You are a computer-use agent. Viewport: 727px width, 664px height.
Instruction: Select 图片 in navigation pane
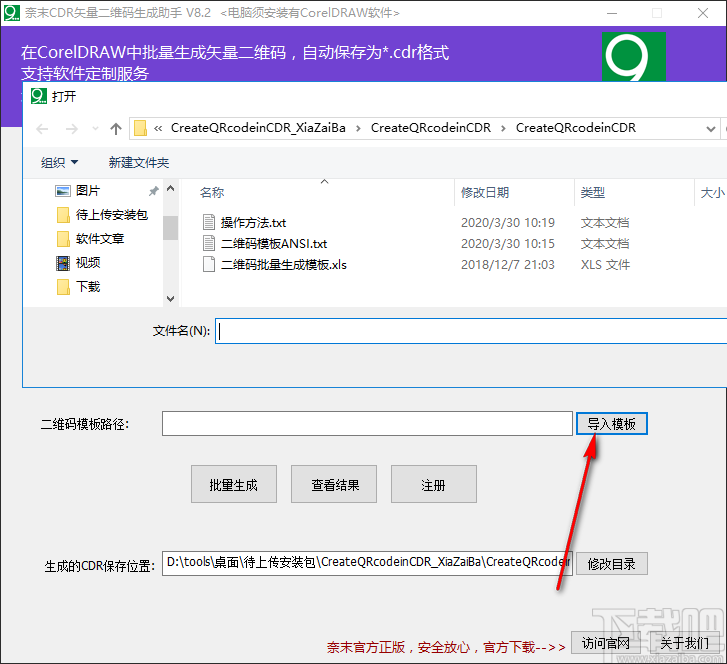(88, 191)
